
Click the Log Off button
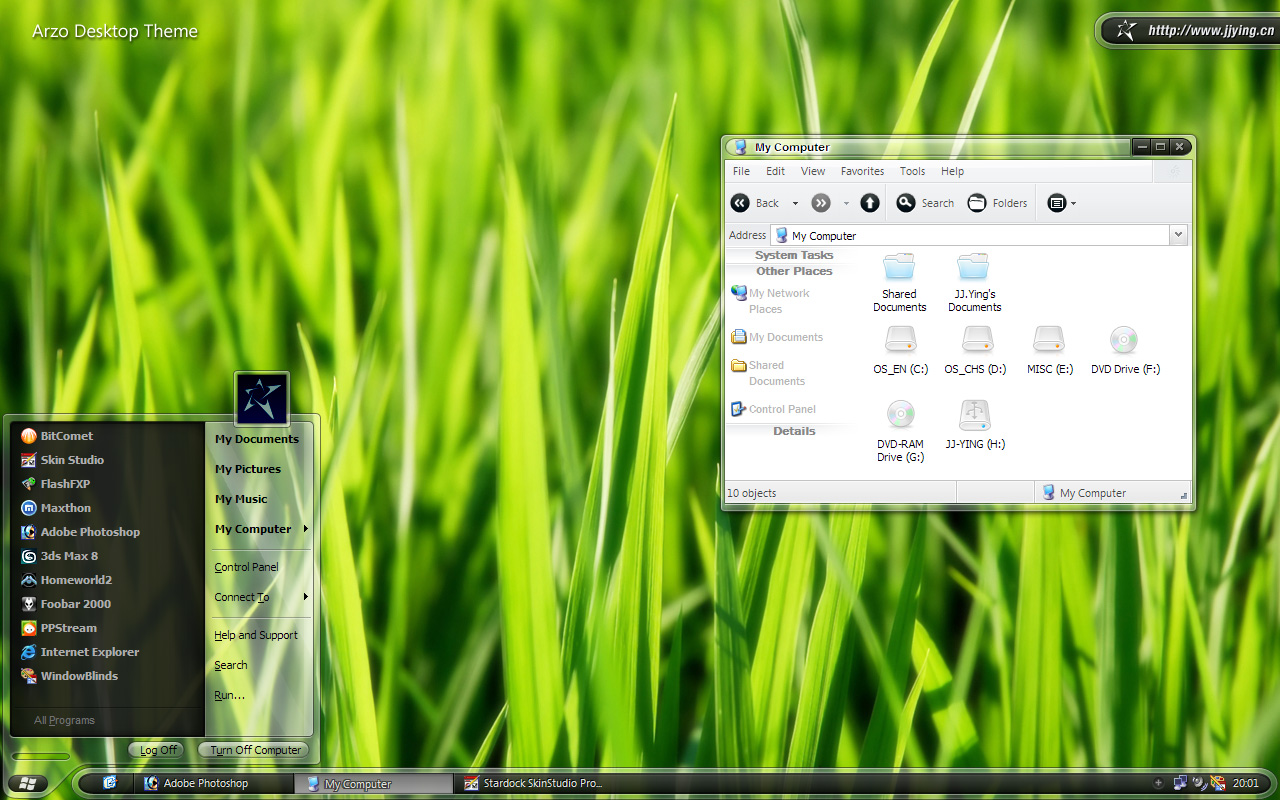(x=157, y=750)
